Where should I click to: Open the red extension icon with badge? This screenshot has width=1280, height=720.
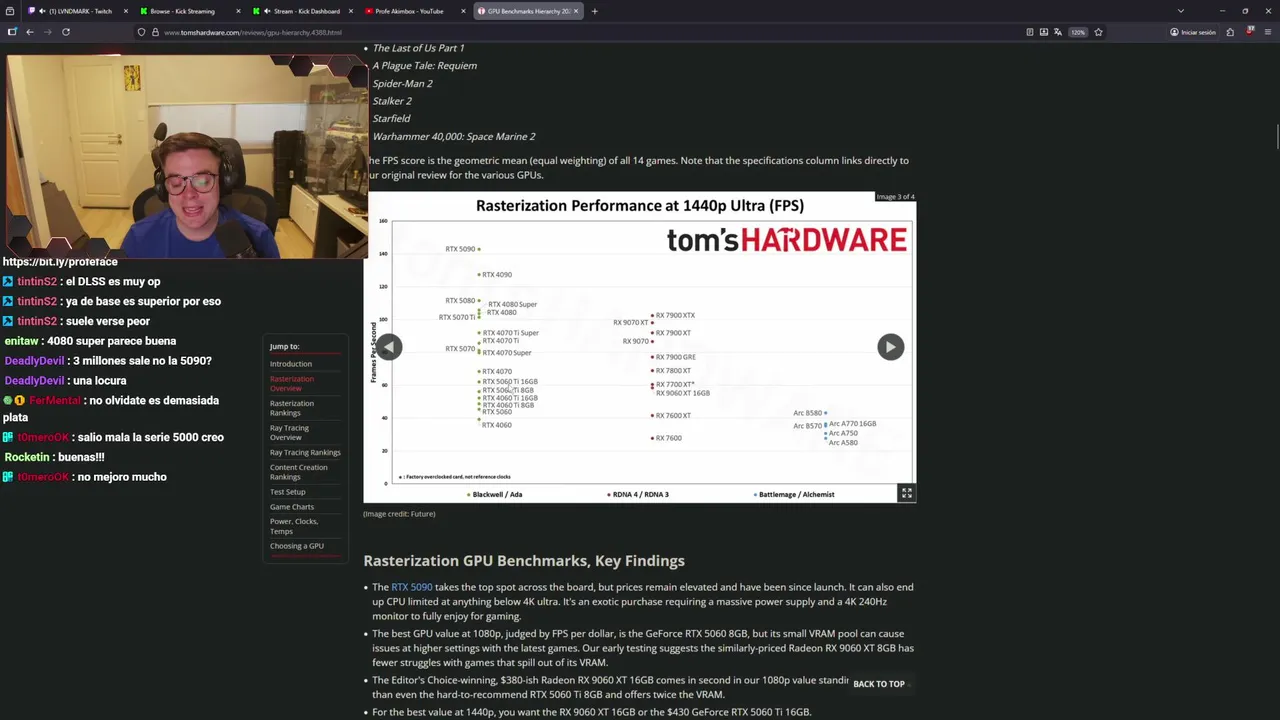(1250, 32)
